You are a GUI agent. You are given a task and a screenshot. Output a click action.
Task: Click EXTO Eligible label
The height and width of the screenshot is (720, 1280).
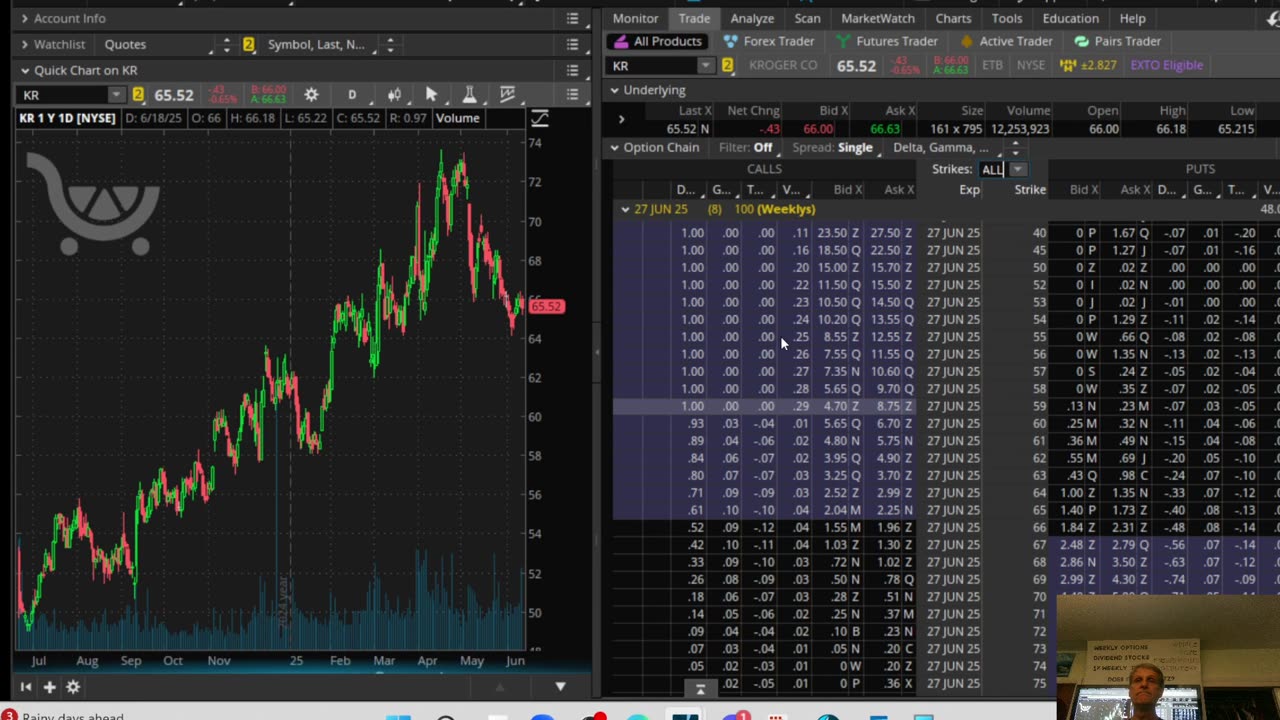(x=1167, y=66)
